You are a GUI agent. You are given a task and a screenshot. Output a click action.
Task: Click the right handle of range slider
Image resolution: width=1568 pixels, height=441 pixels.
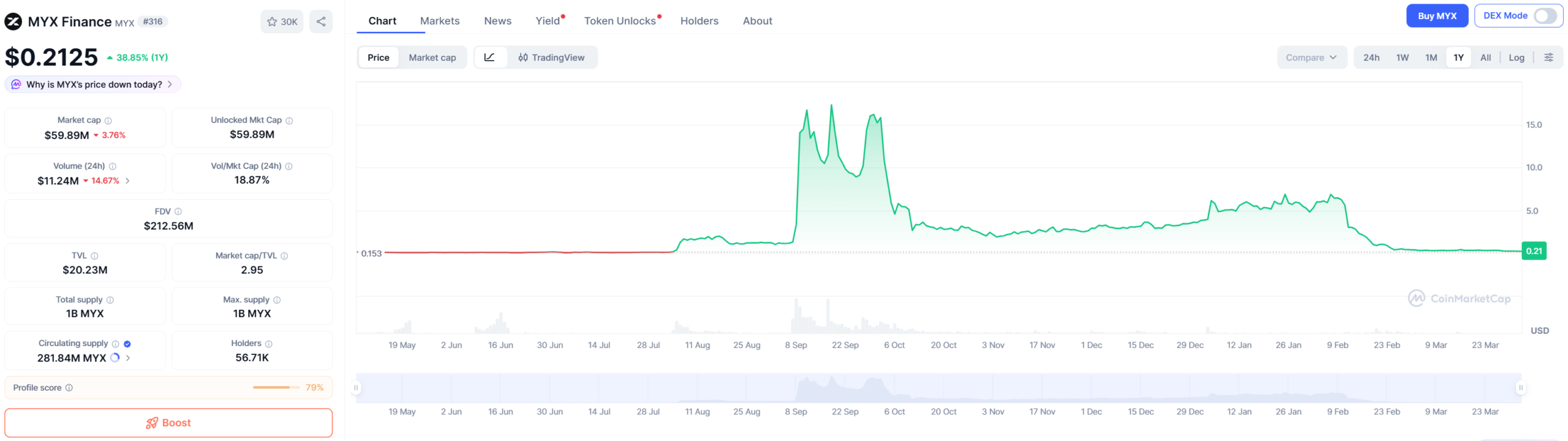(x=1520, y=388)
